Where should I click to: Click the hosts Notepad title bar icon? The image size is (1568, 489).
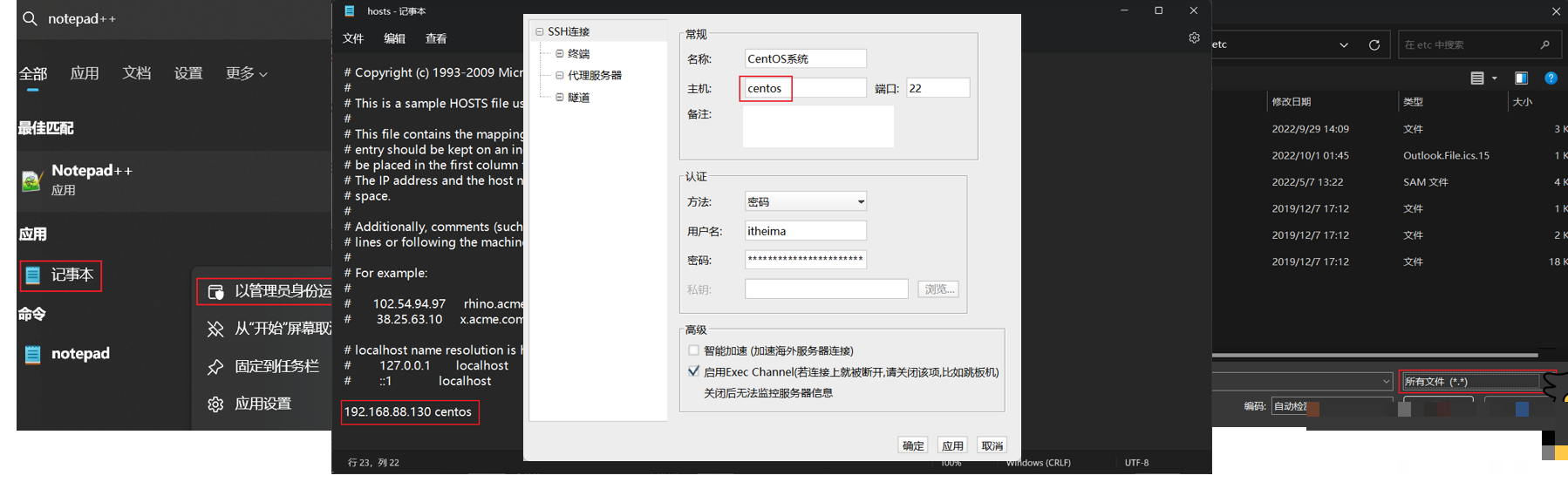pyautogui.click(x=350, y=10)
